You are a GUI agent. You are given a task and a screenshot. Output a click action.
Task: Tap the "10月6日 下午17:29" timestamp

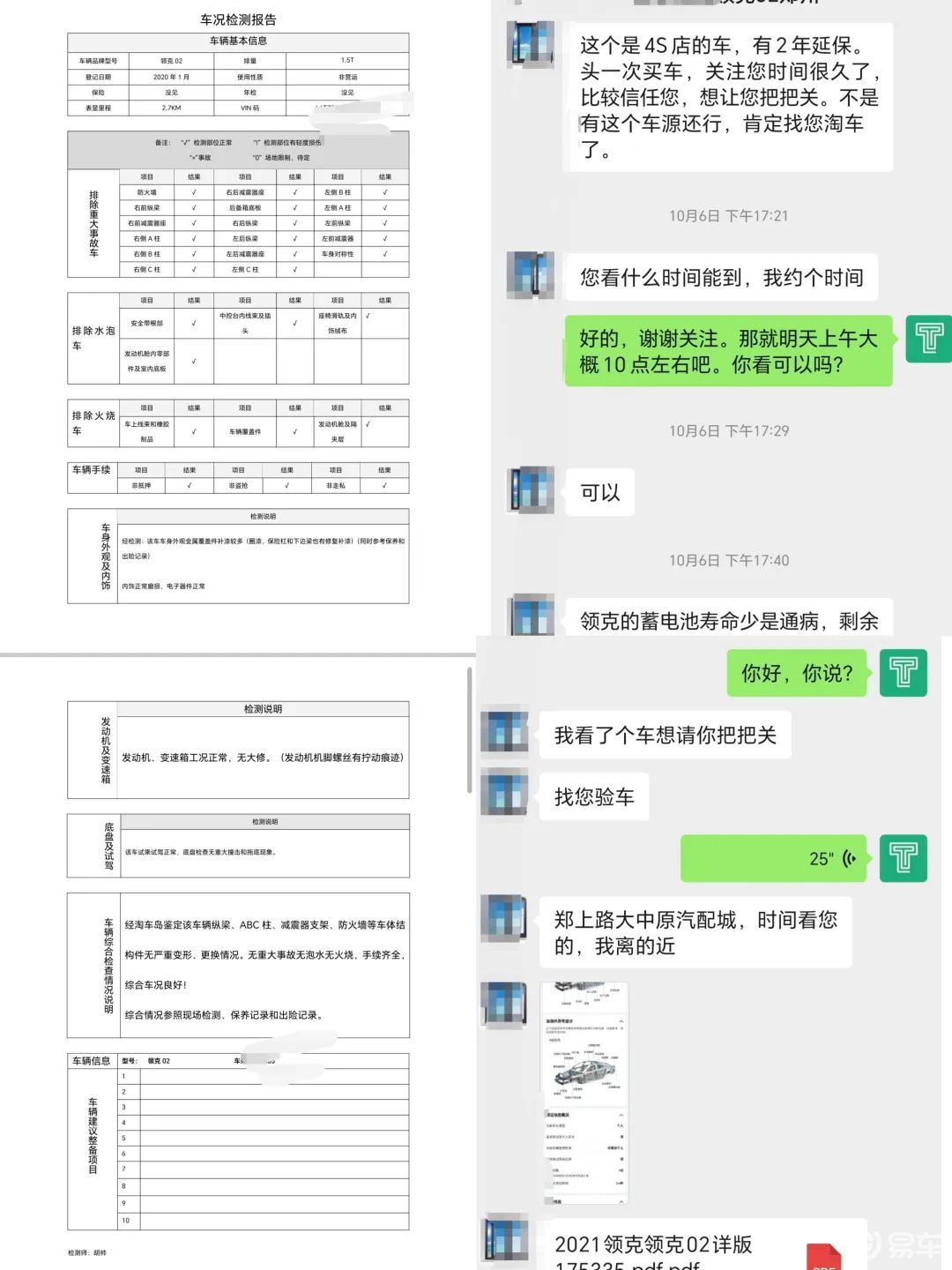pos(728,431)
